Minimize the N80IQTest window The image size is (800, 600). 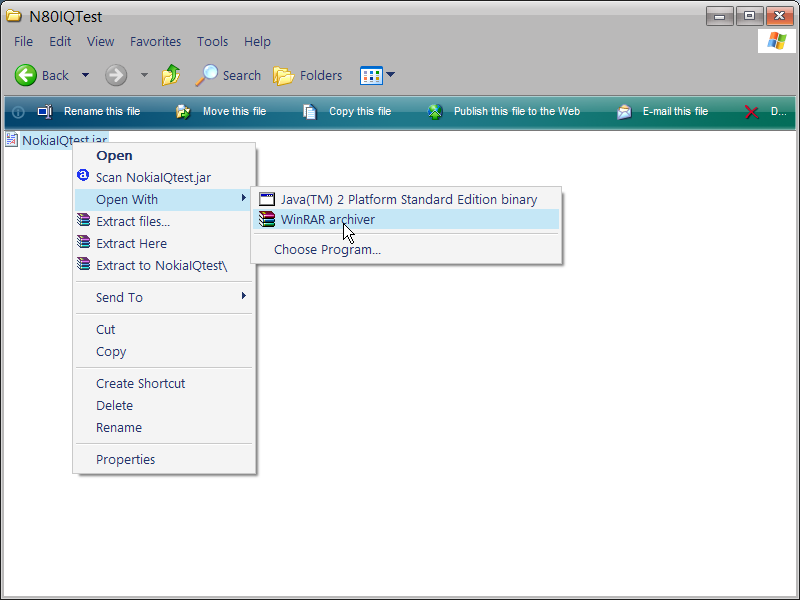point(720,16)
